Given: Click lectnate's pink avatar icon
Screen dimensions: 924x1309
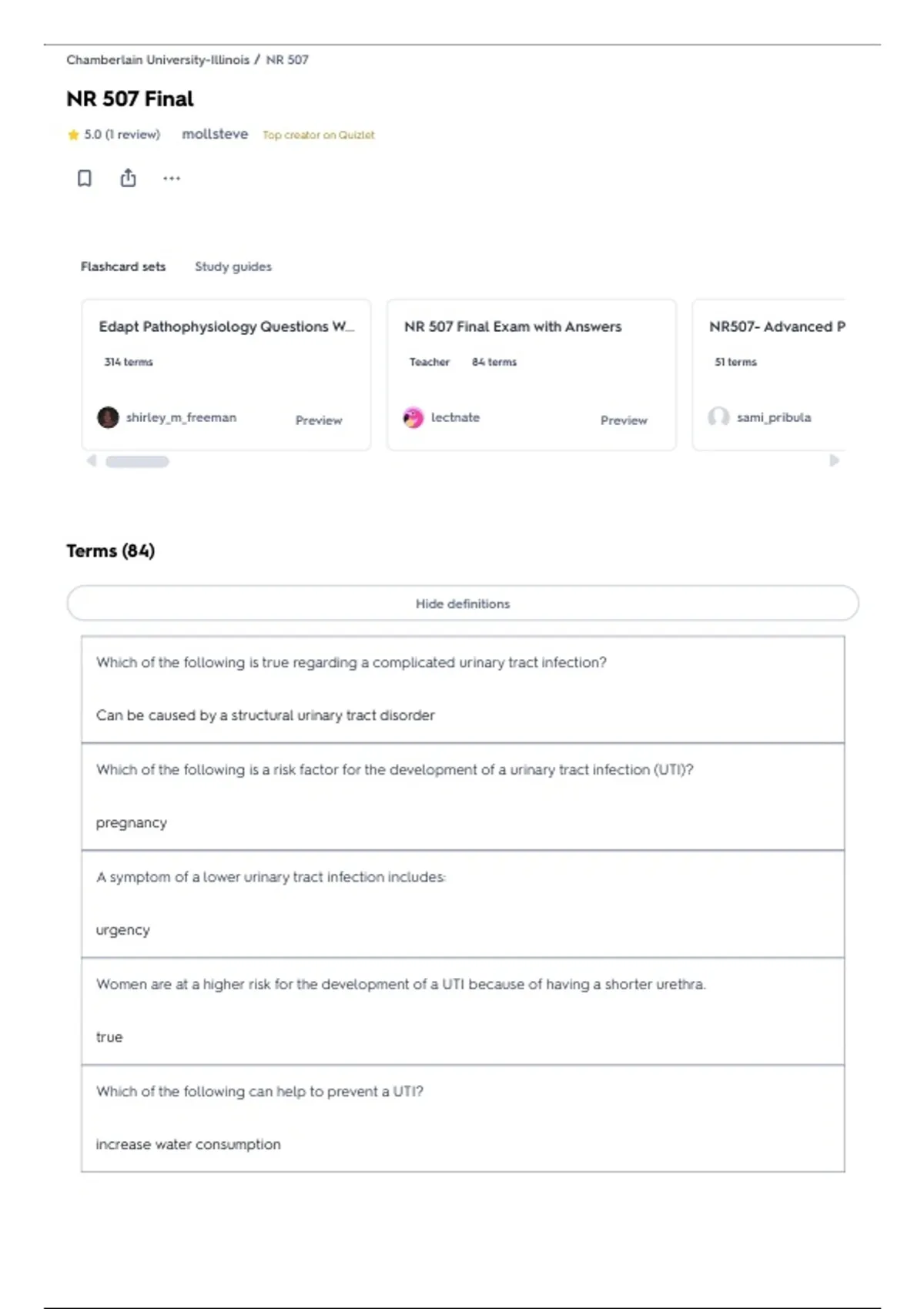Looking at the screenshot, I should click(x=413, y=417).
